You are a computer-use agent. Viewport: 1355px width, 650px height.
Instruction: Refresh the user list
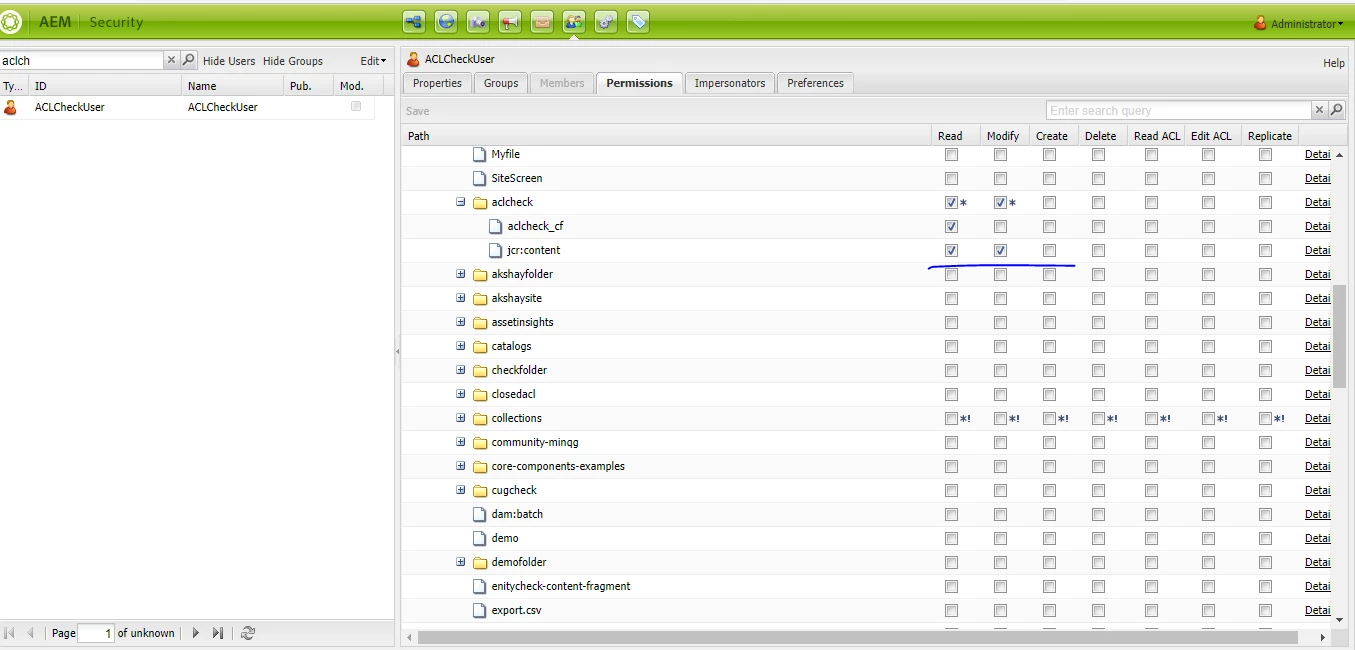click(248, 633)
